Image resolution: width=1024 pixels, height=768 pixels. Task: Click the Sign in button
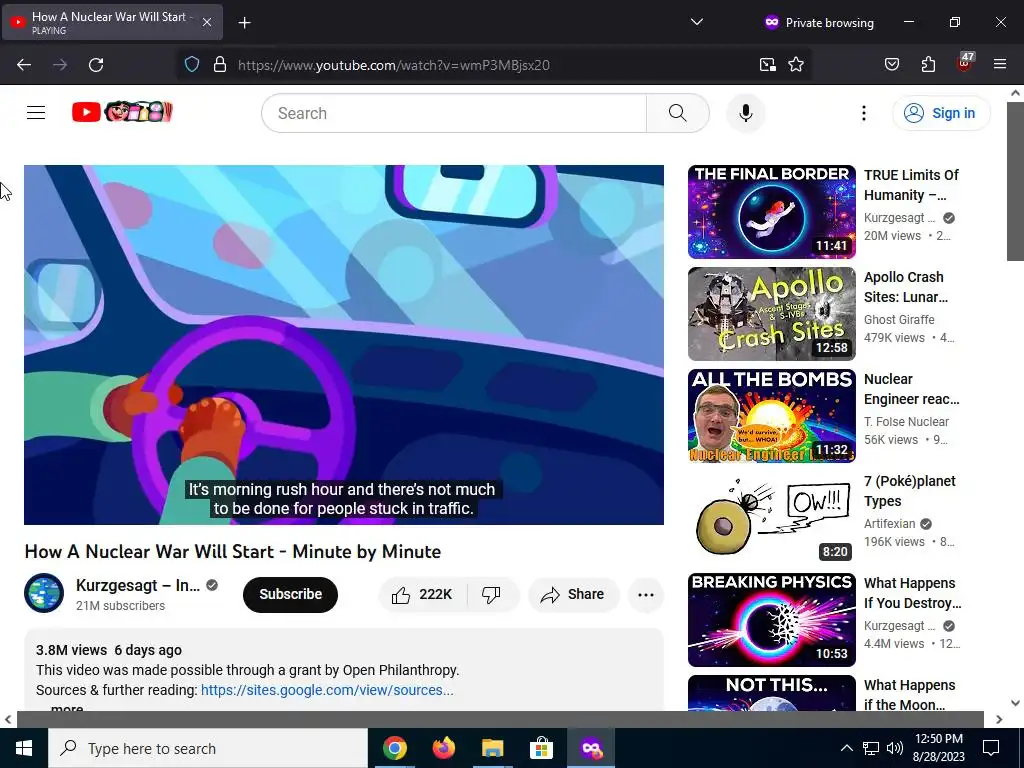[x=941, y=113]
